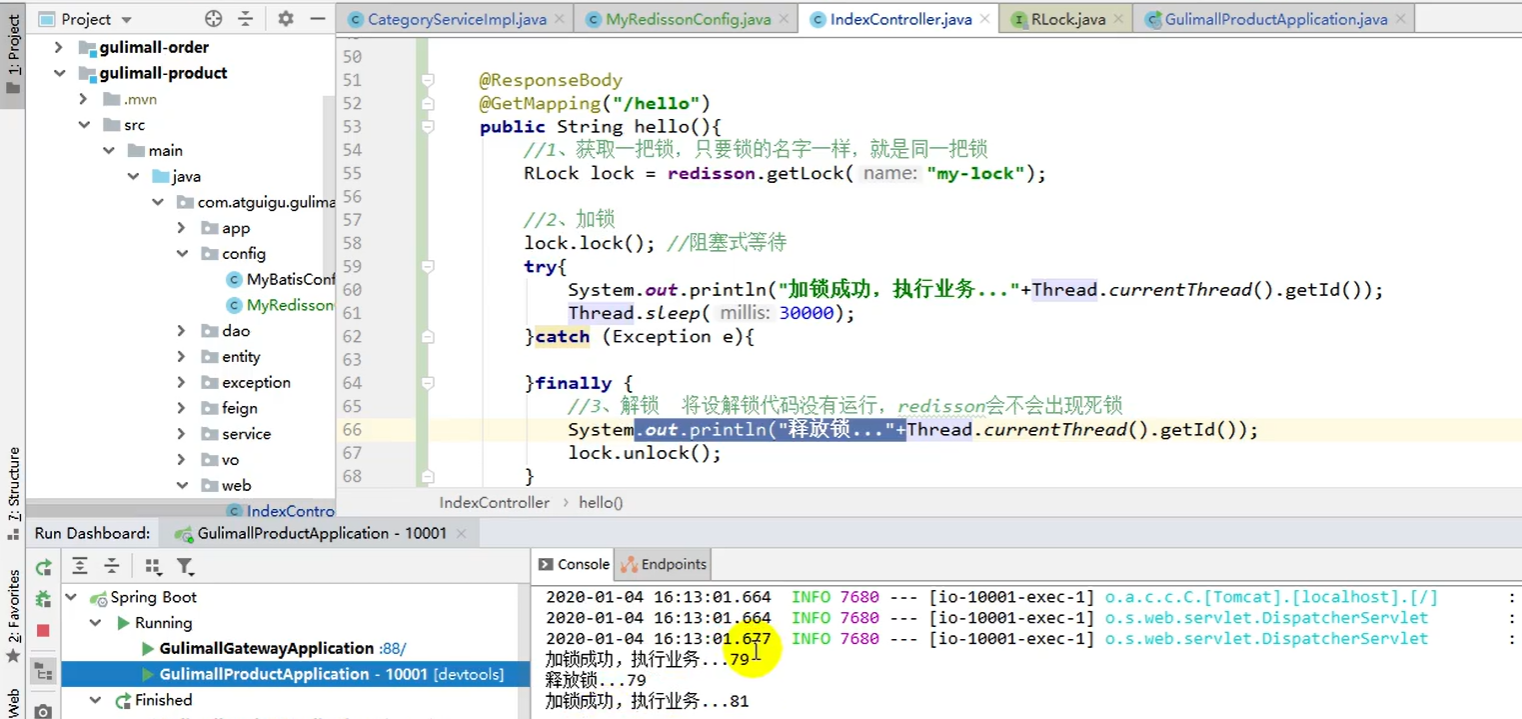Collapse the main folder
Screen dimensions: 1522x719
click(x=108, y=150)
